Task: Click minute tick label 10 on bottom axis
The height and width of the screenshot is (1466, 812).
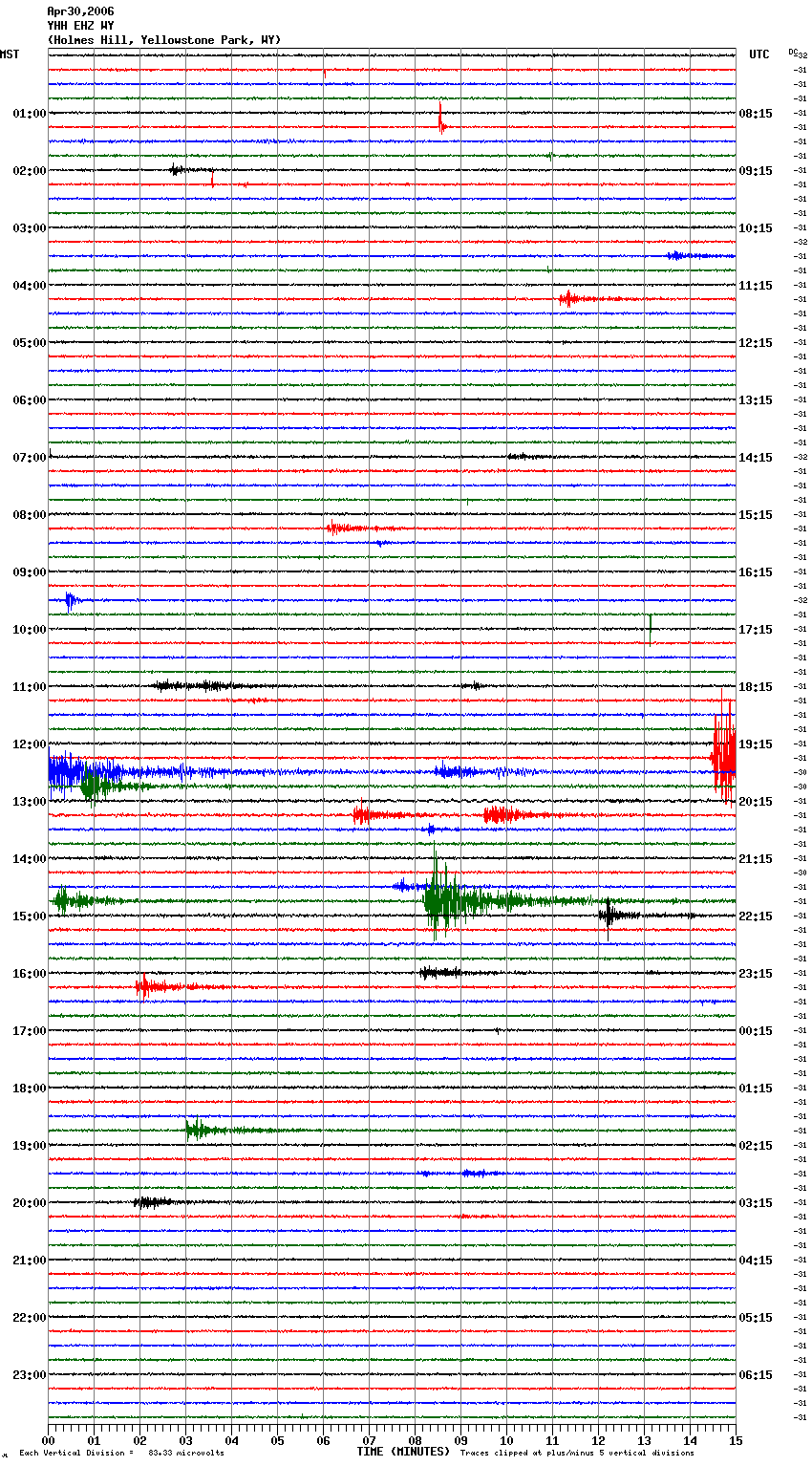Action: [507, 1439]
